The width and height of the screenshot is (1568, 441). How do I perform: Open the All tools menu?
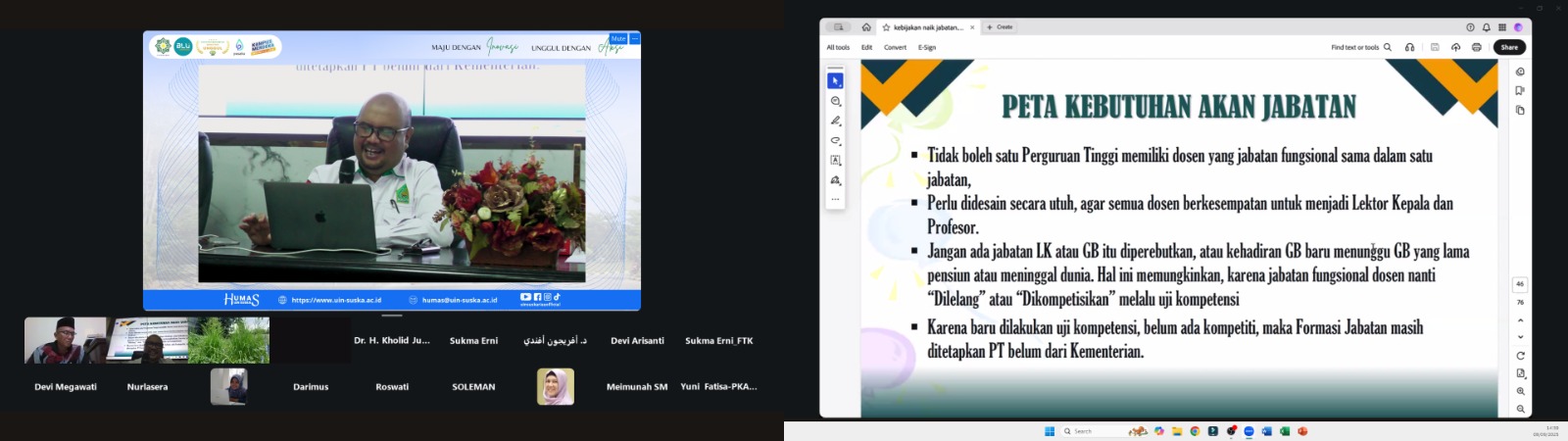click(x=838, y=47)
